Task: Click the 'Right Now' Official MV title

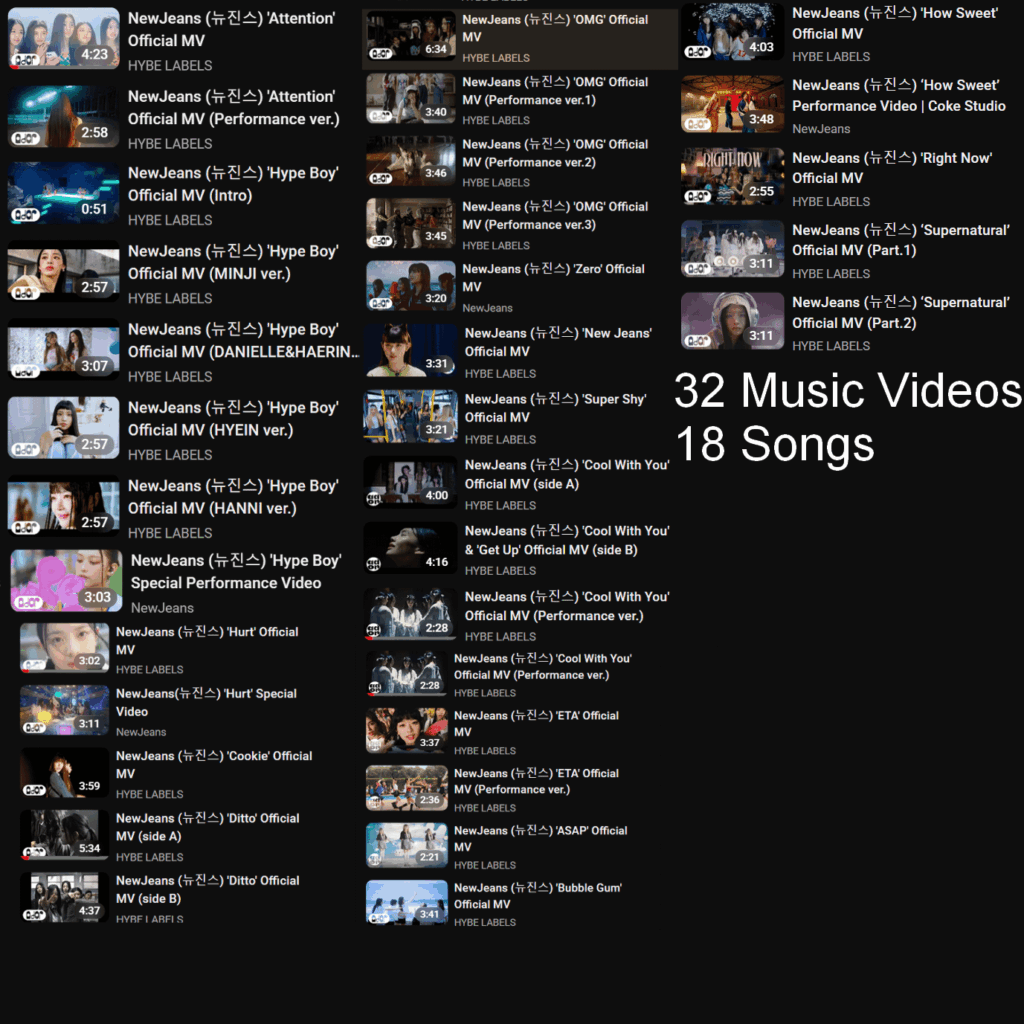Action: pos(892,168)
